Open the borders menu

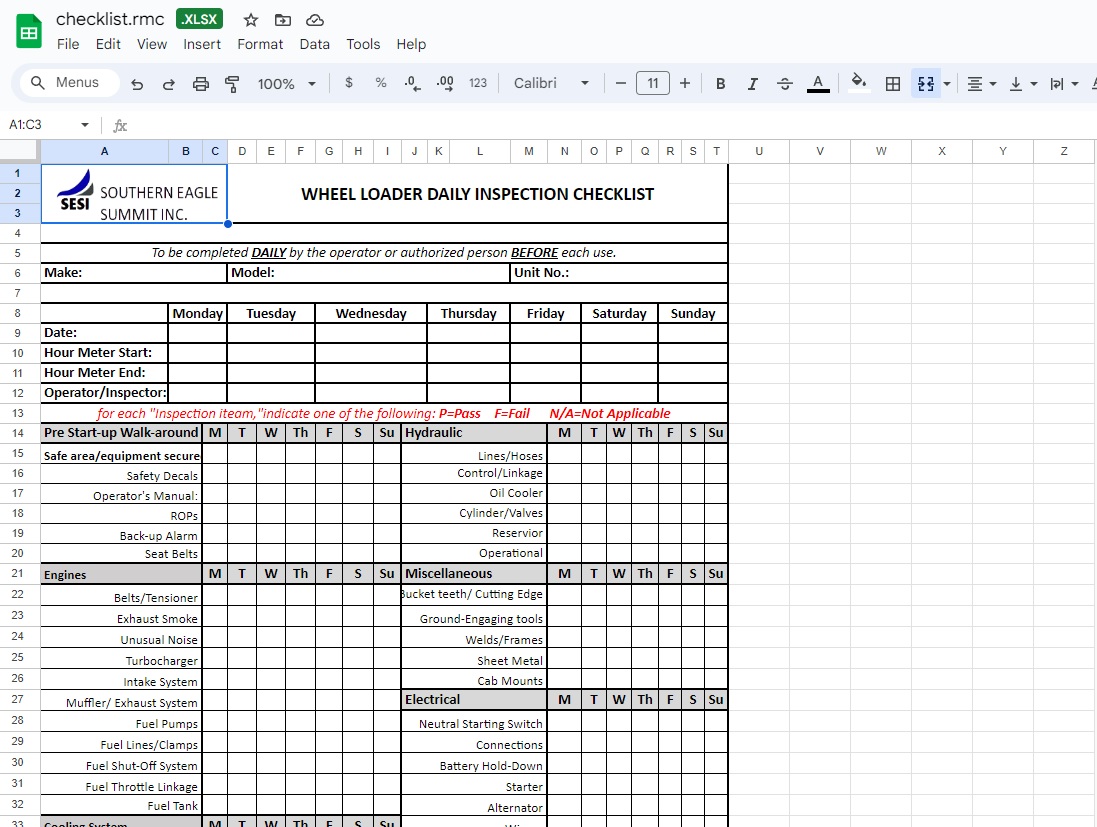(893, 84)
